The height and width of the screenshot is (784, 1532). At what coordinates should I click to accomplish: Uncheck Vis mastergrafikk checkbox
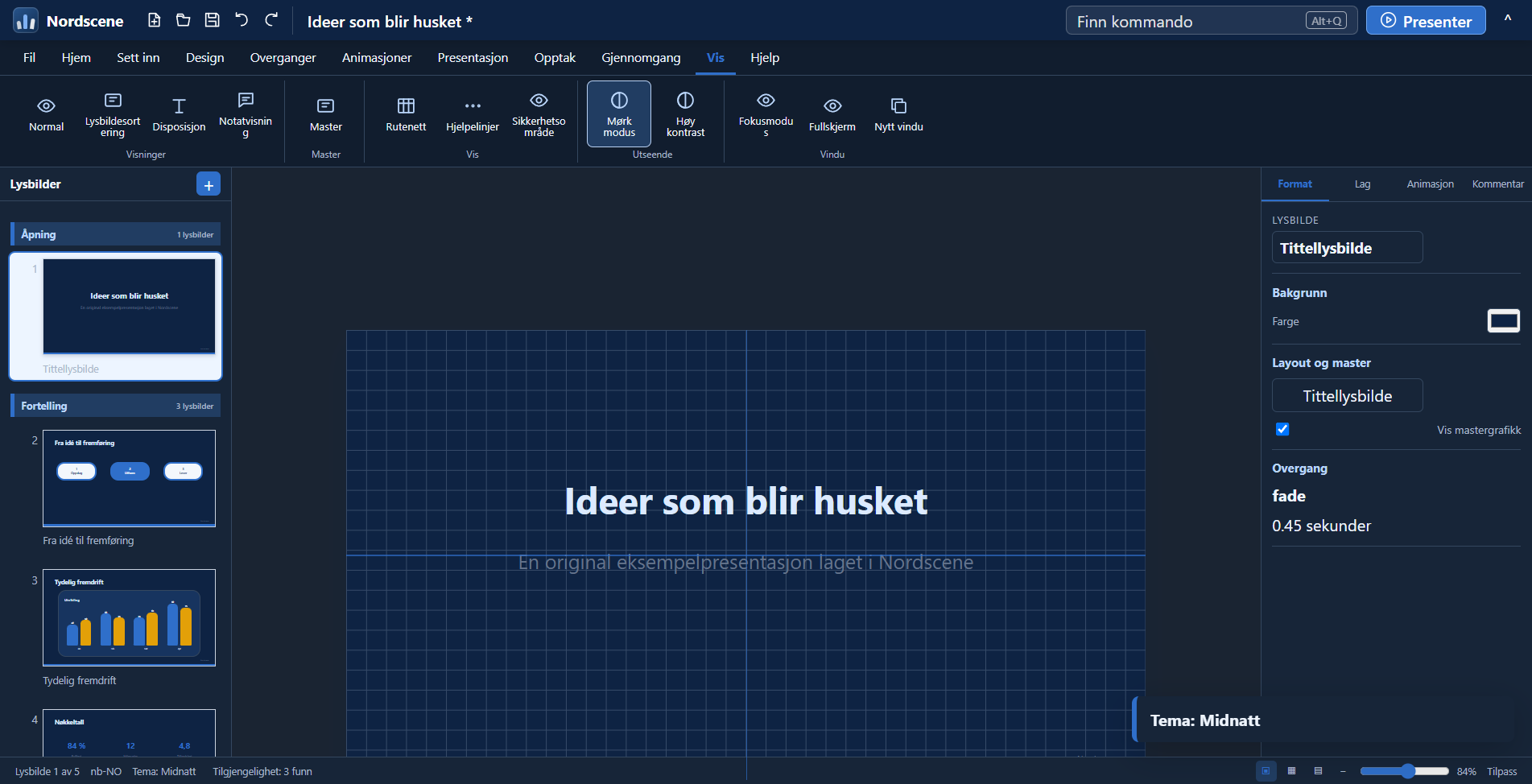(x=1282, y=429)
